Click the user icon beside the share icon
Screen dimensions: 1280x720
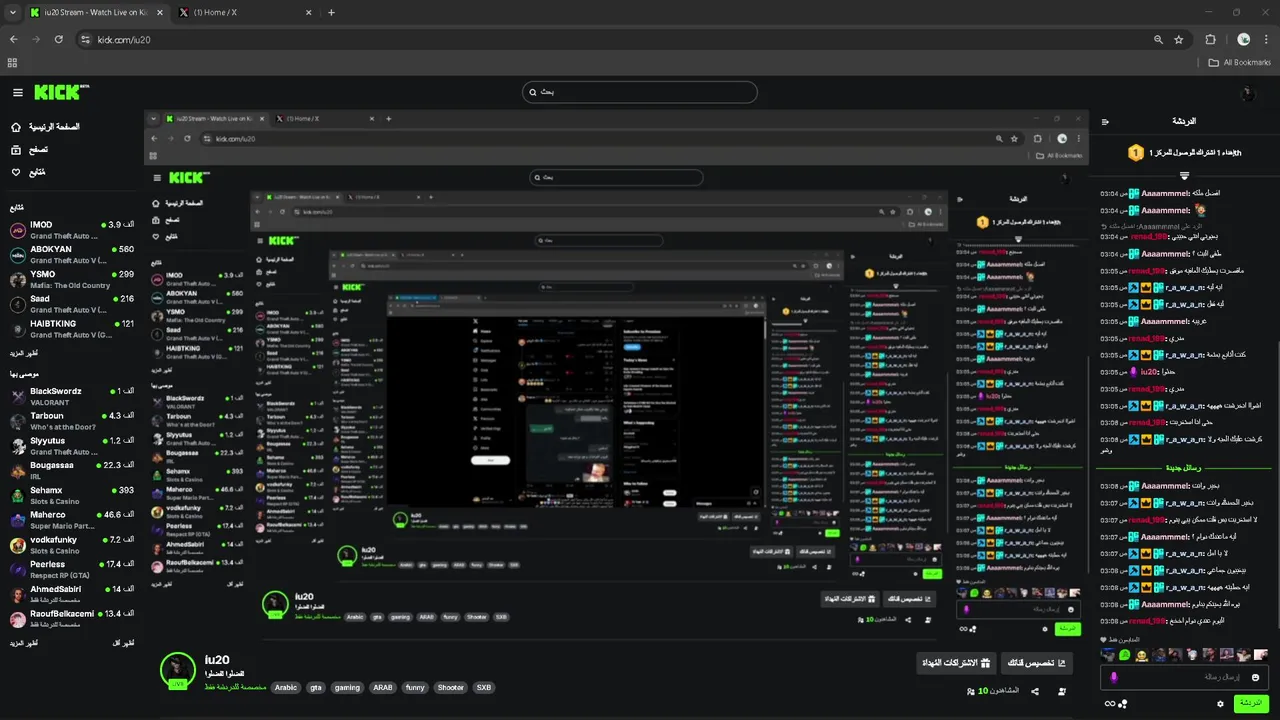[x=1061, y=691]
